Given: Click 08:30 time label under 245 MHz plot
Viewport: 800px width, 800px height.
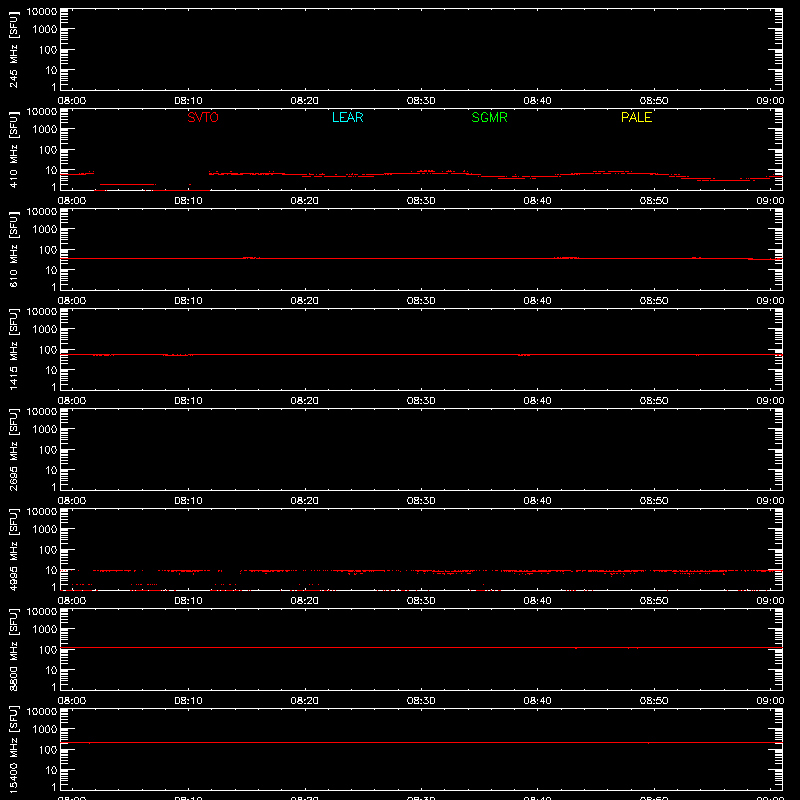Looking at the screenshot, I should pos(421,101).
